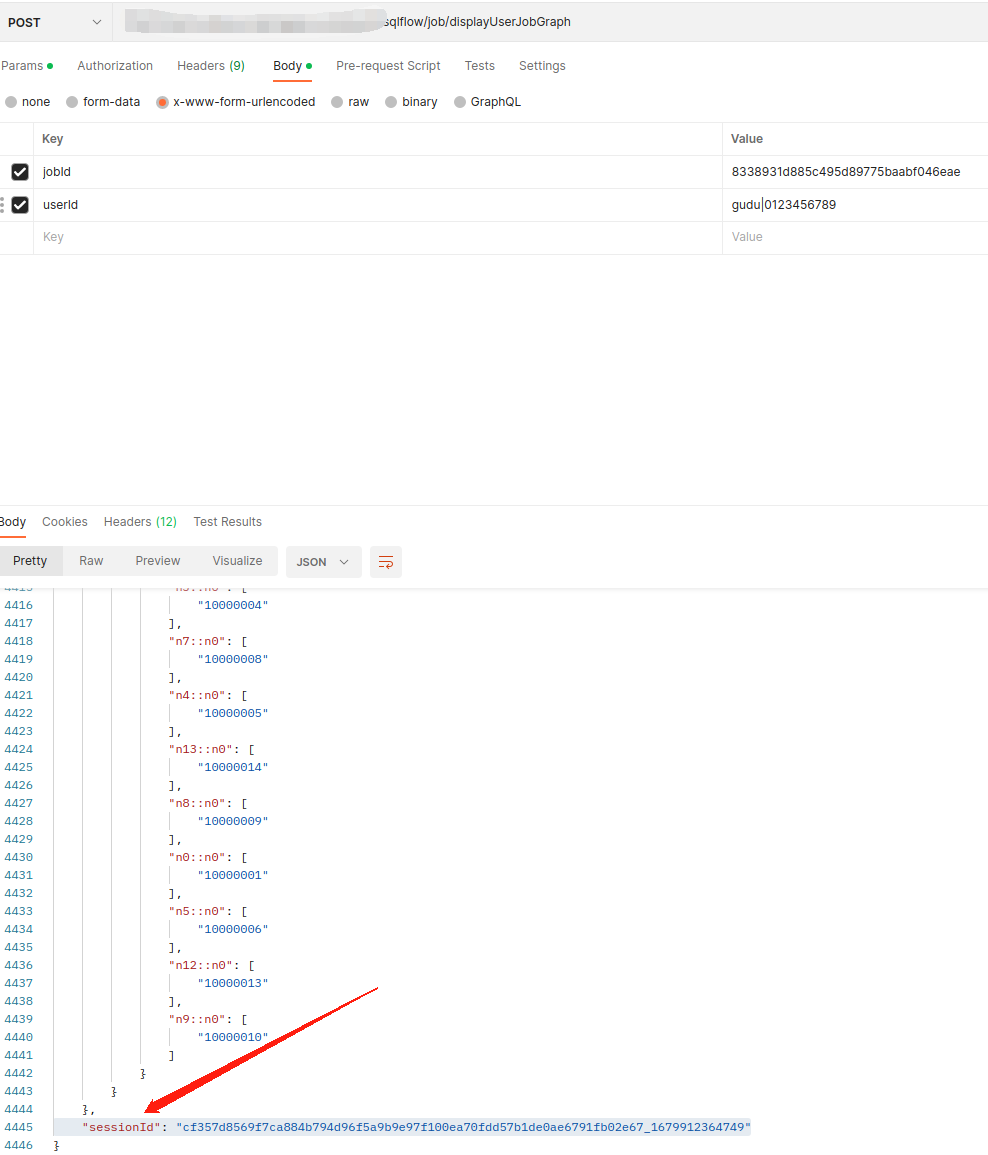Click the request URL field
988x1155 pixels.
550,22
